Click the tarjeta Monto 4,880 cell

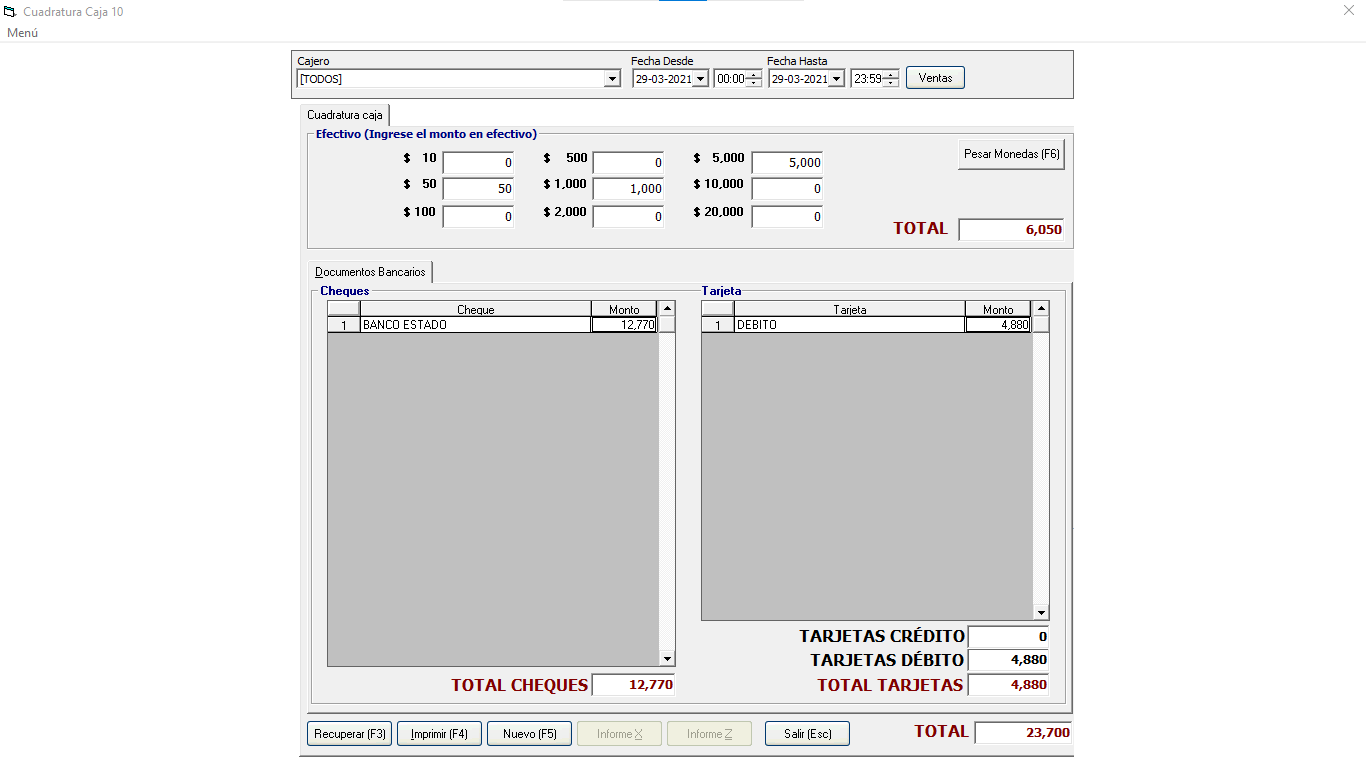click(998, 325)
